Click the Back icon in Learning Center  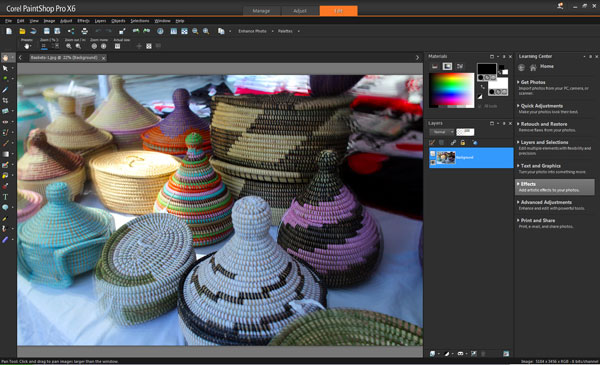coord(521,68)
